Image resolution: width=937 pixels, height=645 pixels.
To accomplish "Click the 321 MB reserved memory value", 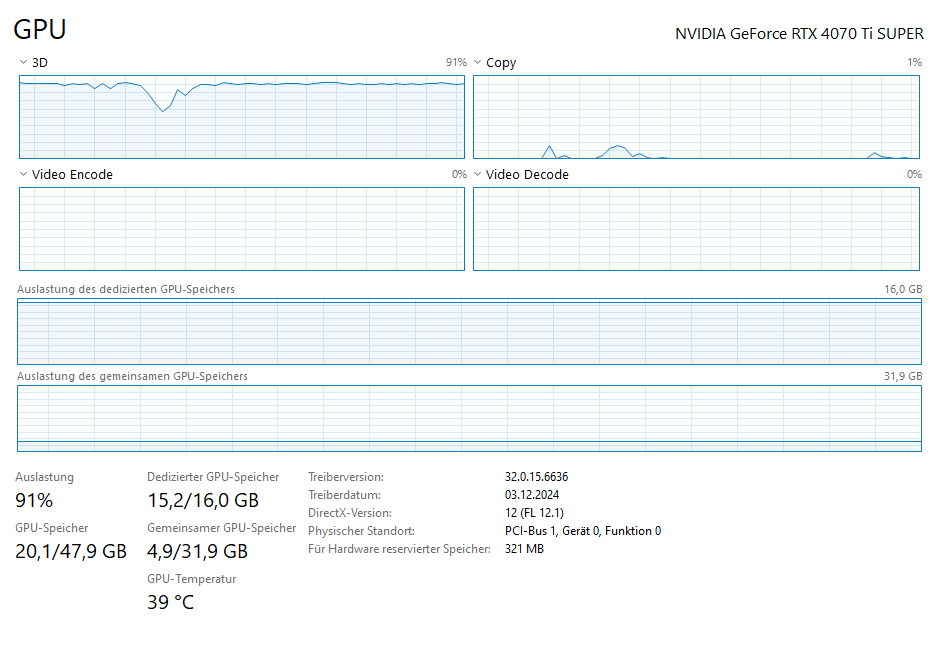I will click(524, 549).
